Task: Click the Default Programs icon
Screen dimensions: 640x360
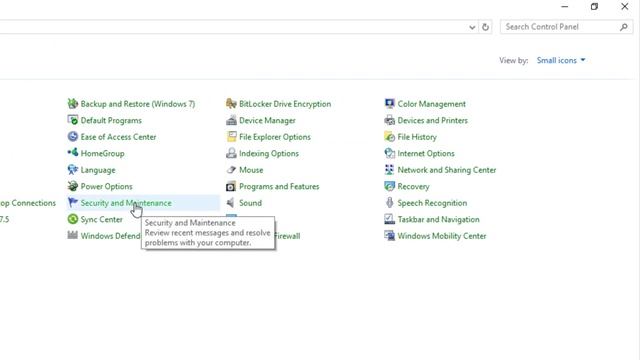Action: 73,120
